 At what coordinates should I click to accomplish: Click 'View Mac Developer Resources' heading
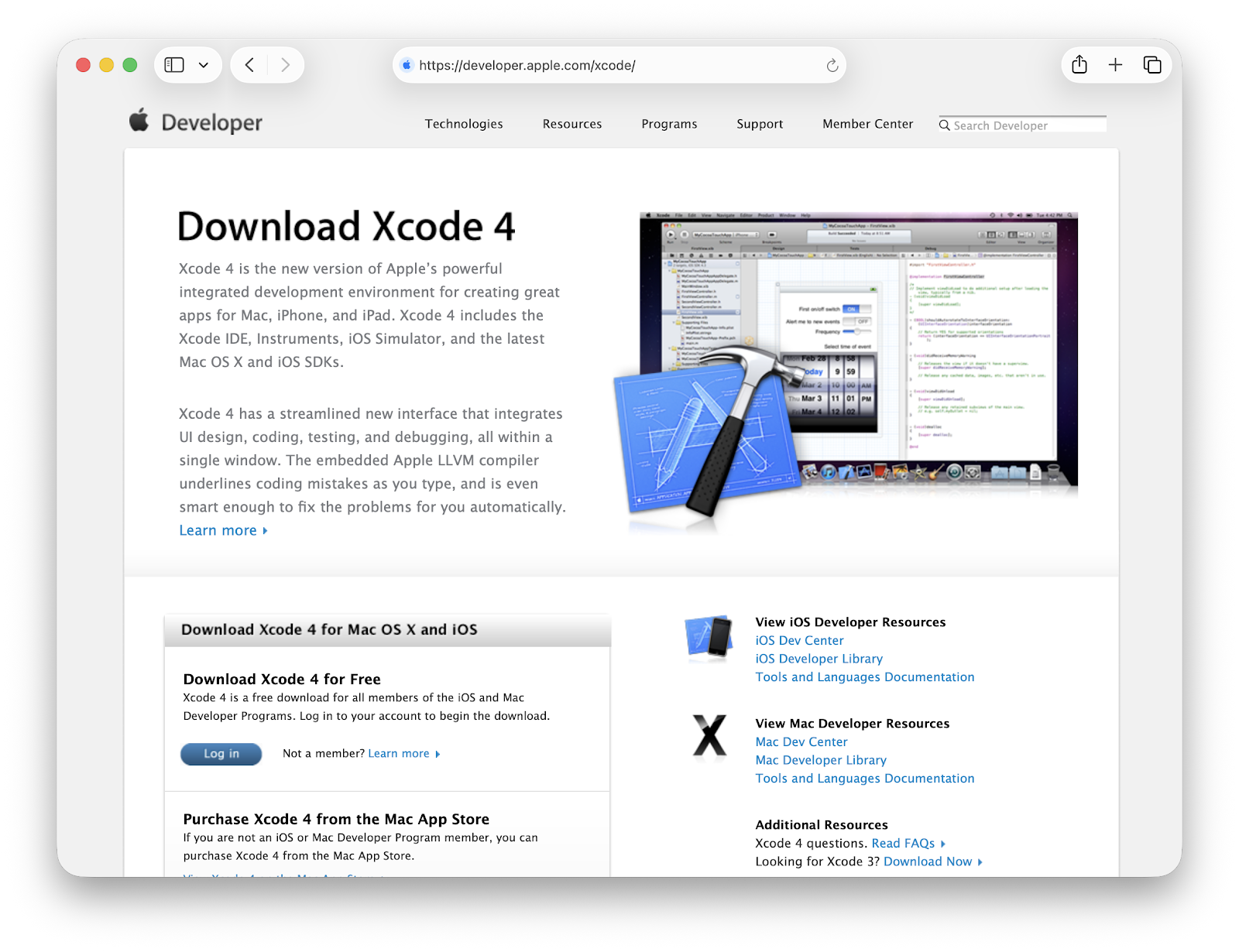point(852,724)
